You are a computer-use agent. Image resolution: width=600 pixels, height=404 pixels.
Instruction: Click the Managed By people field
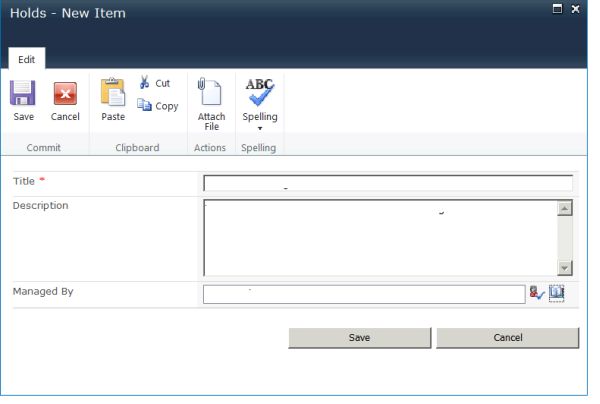tap(364, 294)
